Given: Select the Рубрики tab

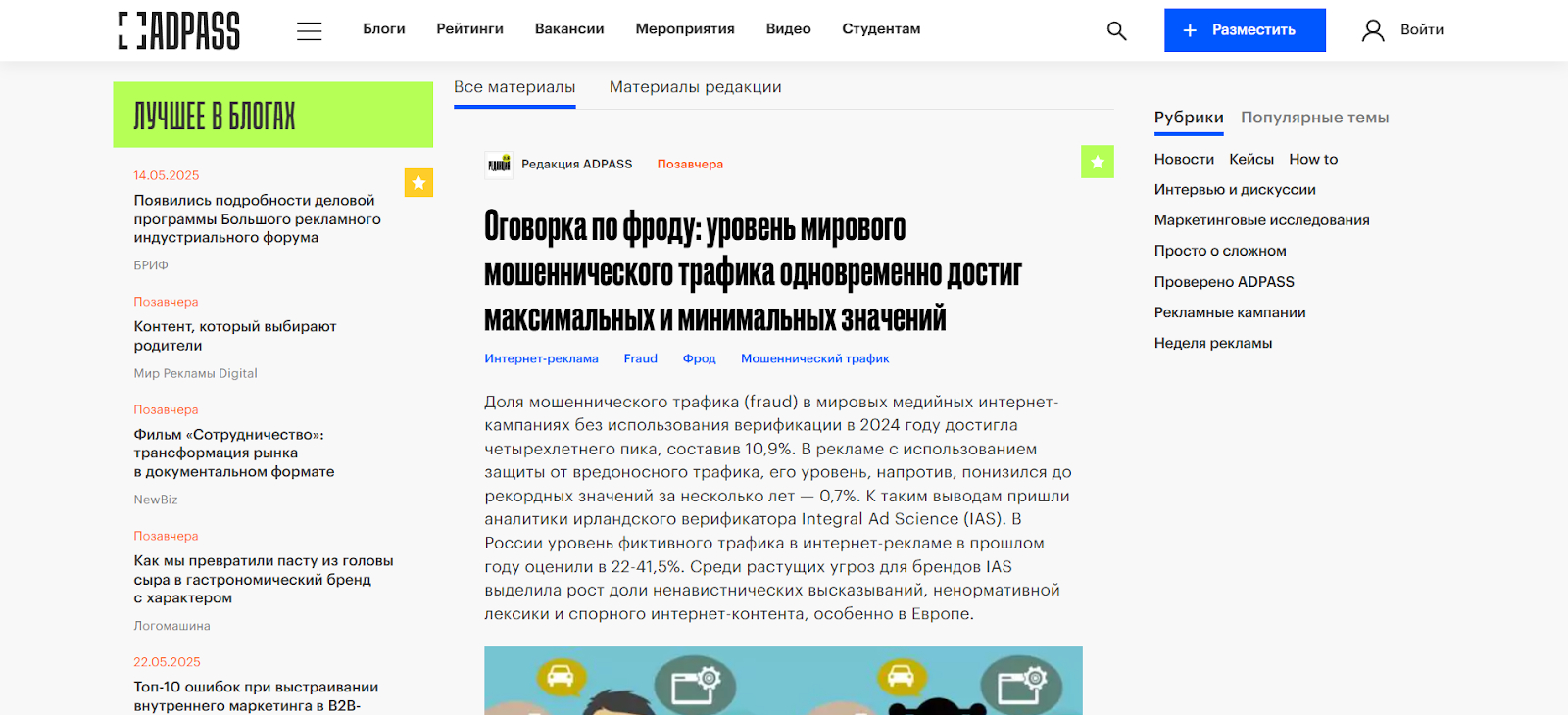Looking at the screenshot, I should (1189, 118).
